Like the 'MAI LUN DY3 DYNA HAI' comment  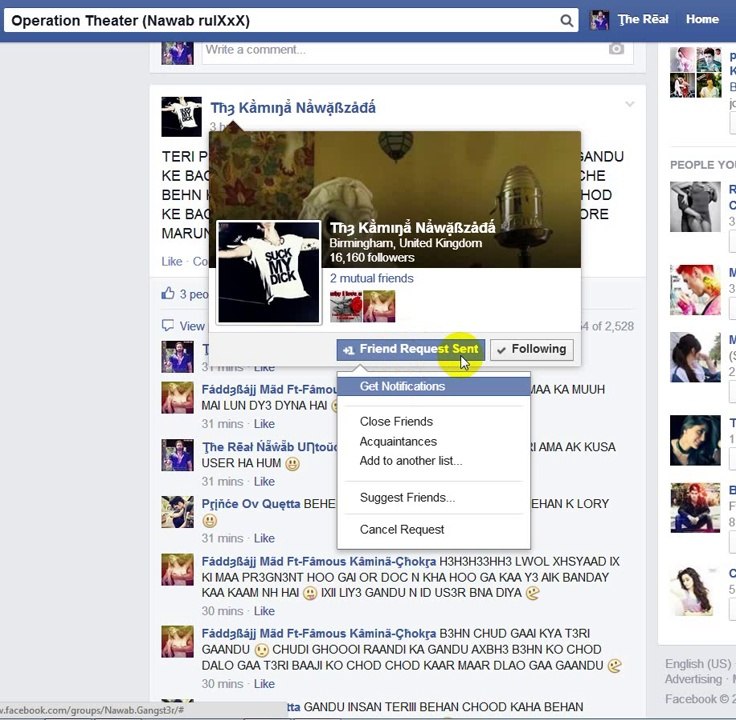pyautogui.click(x=264, y=424)
